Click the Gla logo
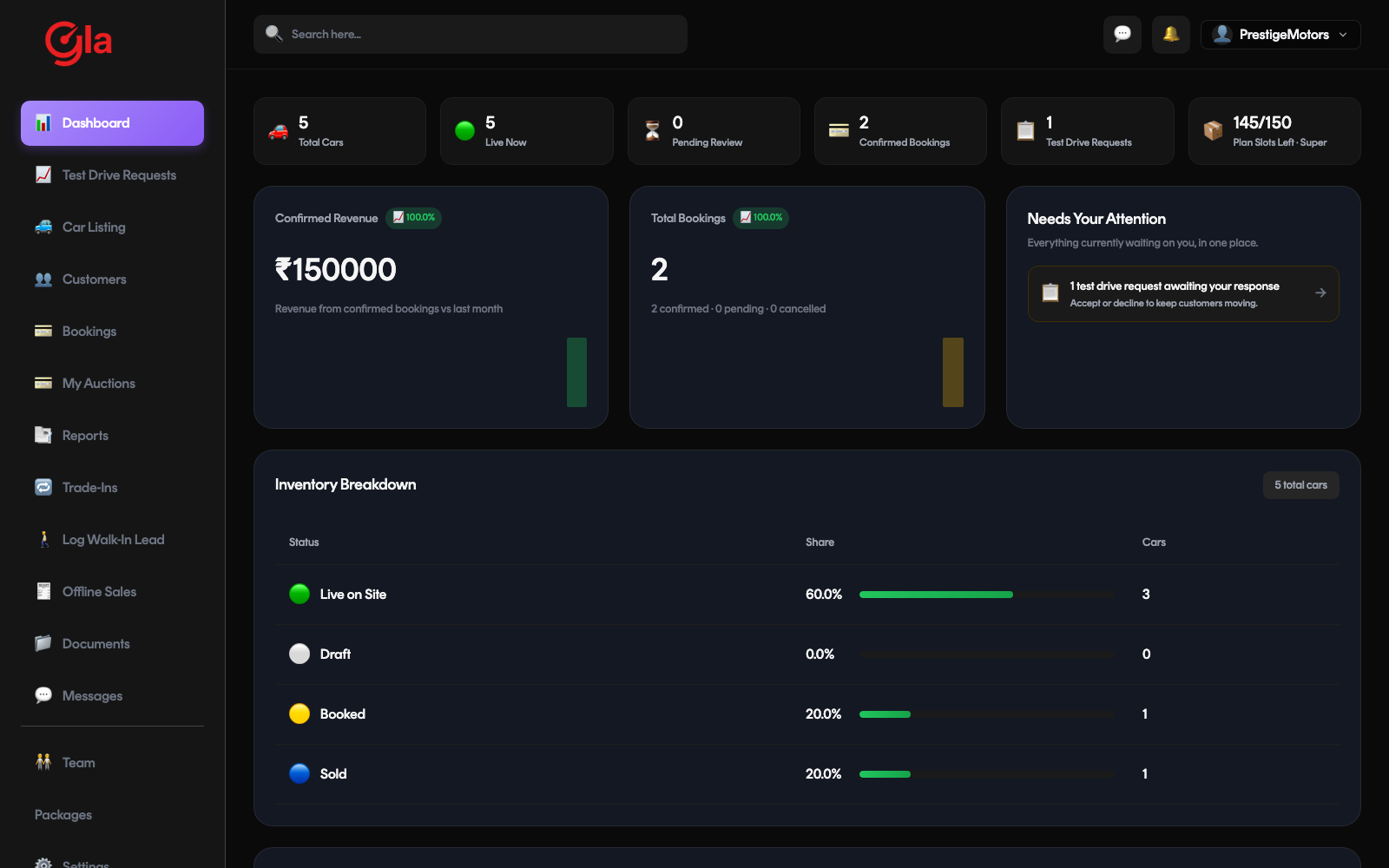 pos(78,43)
